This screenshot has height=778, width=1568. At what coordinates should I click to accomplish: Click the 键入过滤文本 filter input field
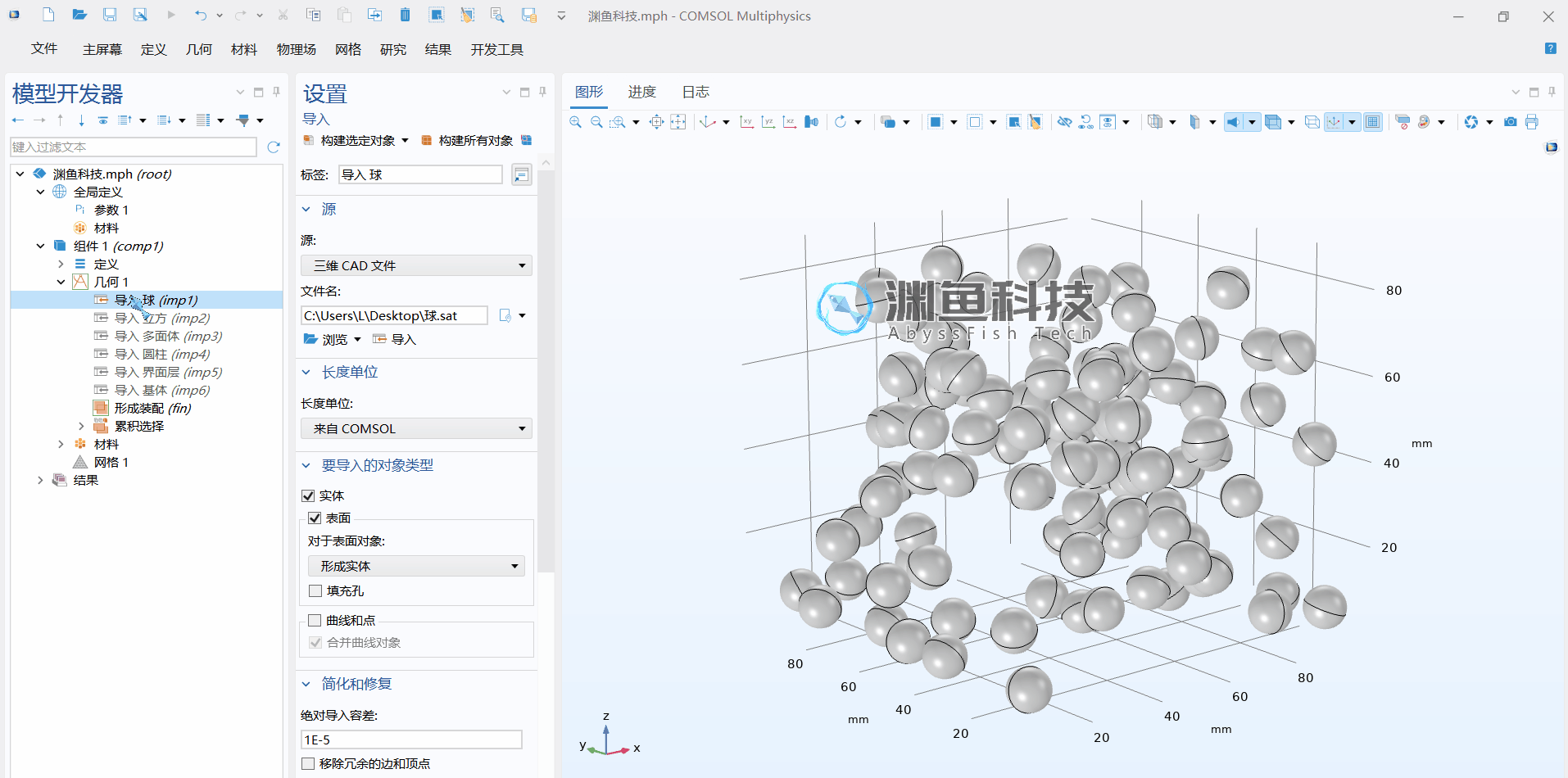tap(134, 147)
